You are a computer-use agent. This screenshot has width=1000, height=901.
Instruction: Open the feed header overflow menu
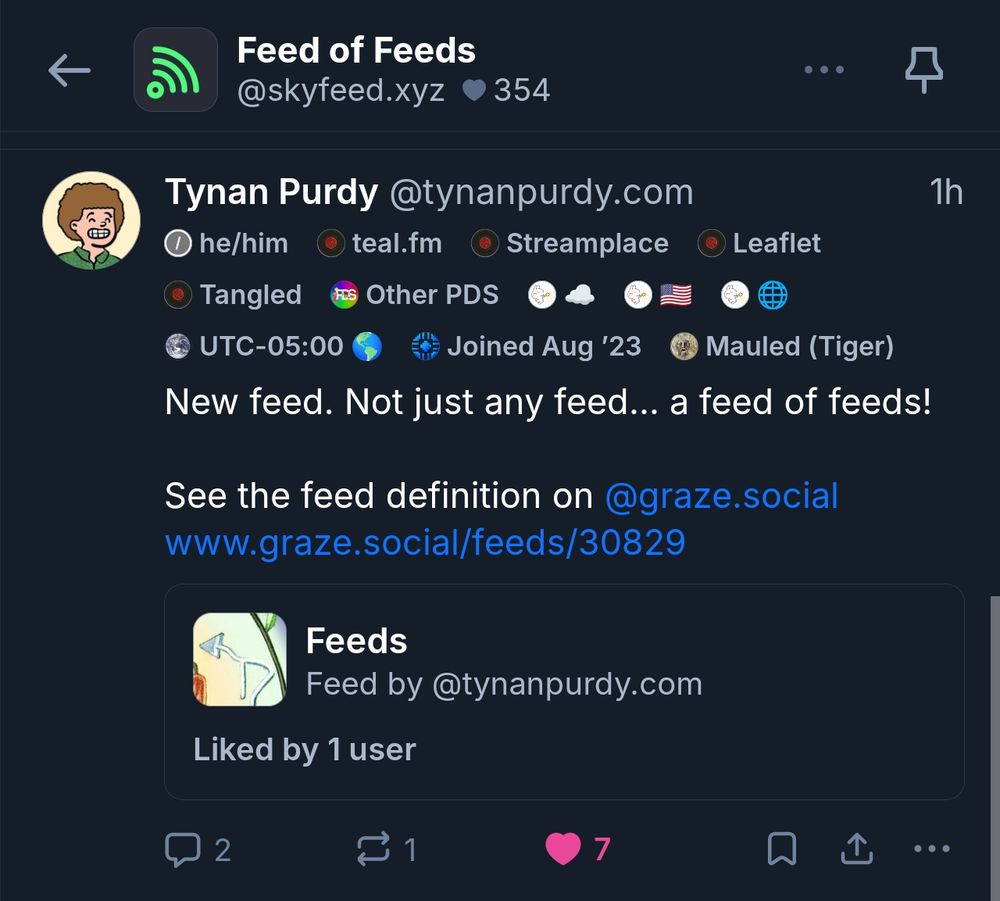[824, 69]
